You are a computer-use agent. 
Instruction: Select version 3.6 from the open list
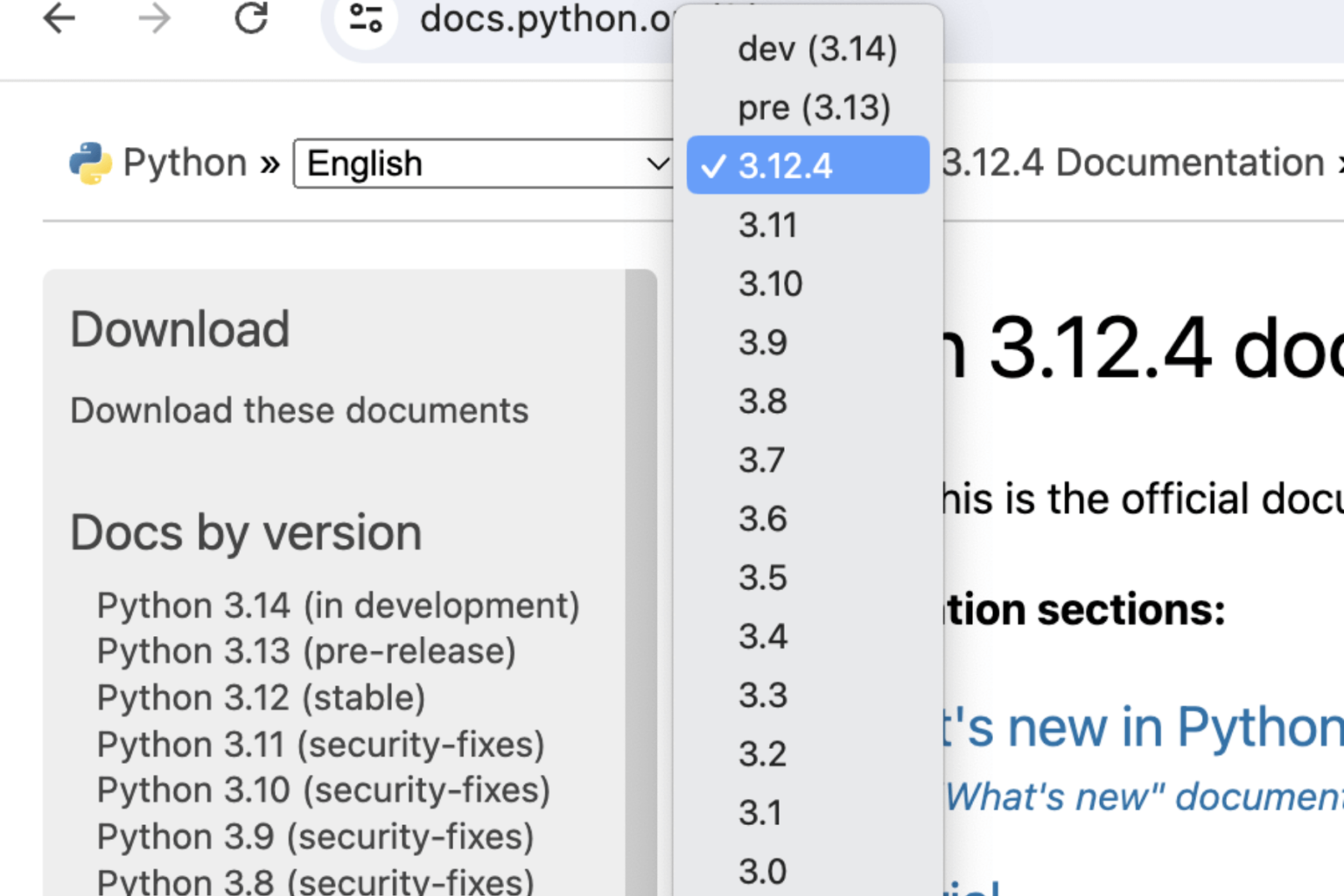coord(763,518)
